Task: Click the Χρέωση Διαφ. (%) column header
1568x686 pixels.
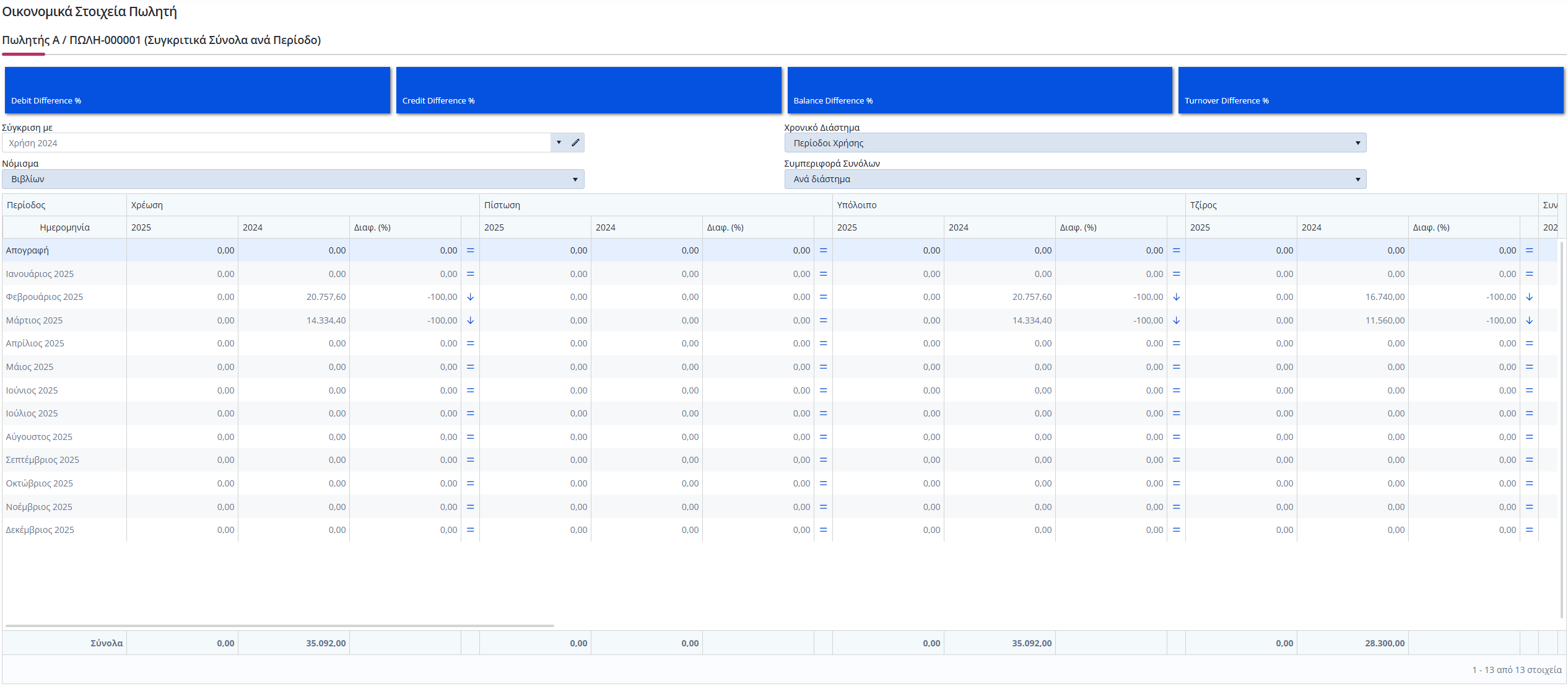Action: coord(405,227)
